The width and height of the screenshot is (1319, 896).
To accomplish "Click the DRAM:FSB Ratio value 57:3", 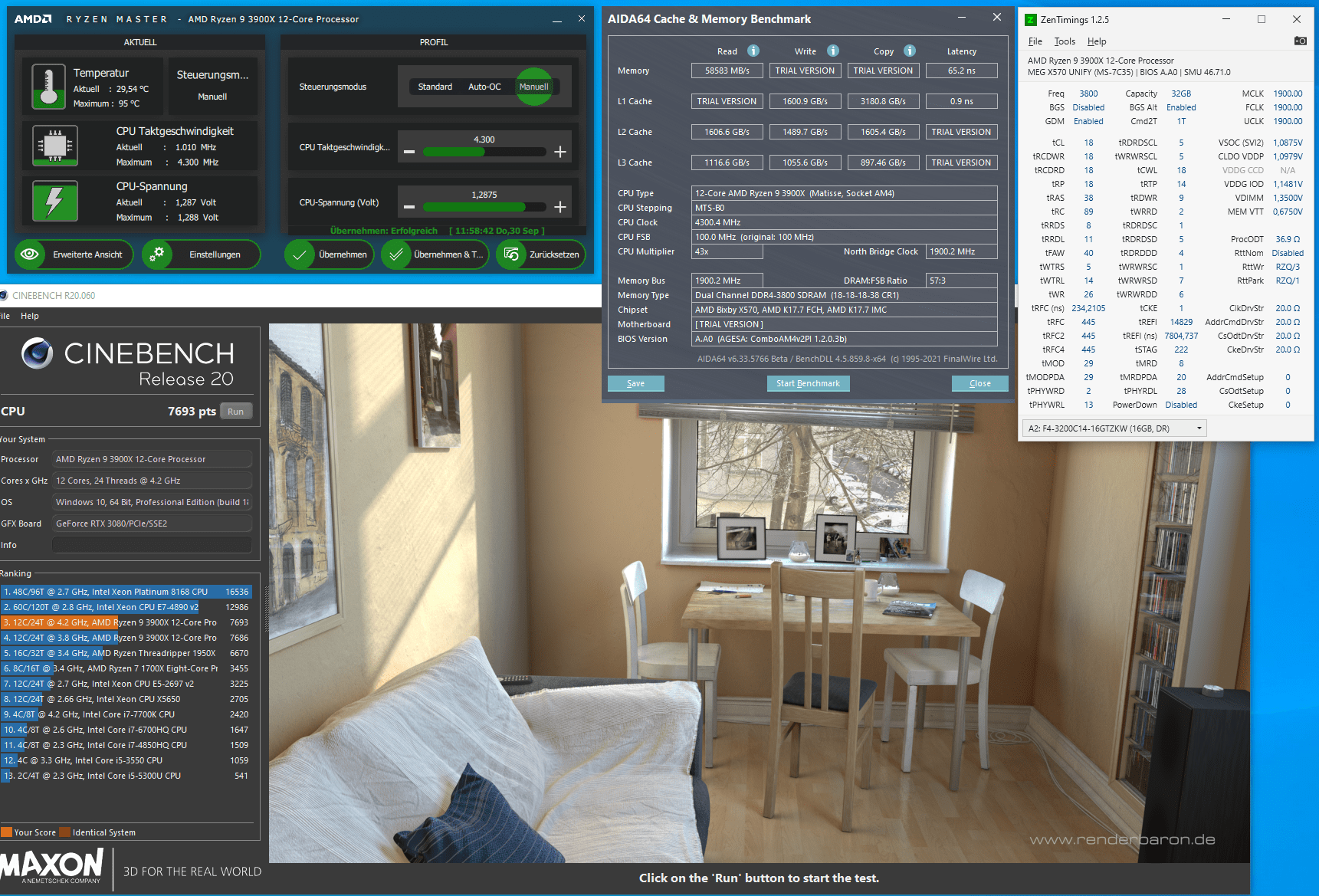I will [962, 281].
